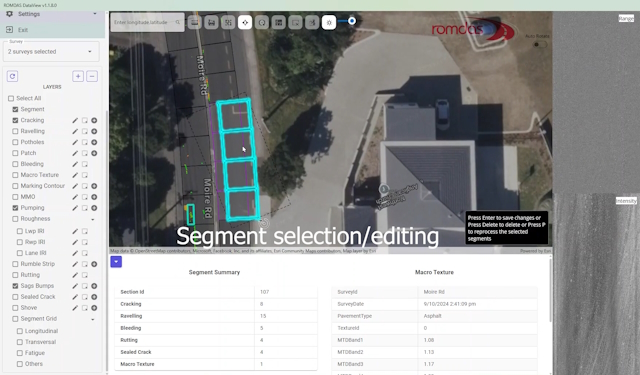Open the Settings sidebar item
640x375 pixels.
29,14
